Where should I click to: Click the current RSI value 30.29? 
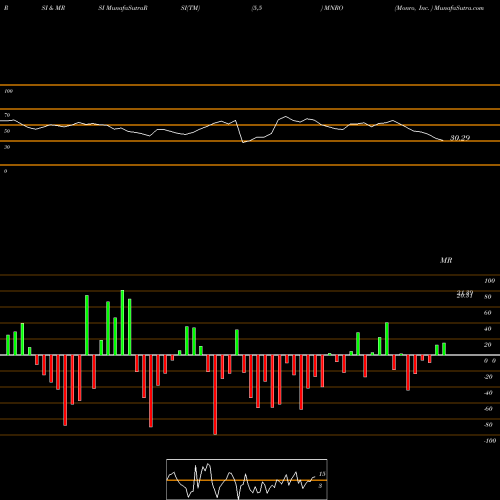click(x=460, y=138)
